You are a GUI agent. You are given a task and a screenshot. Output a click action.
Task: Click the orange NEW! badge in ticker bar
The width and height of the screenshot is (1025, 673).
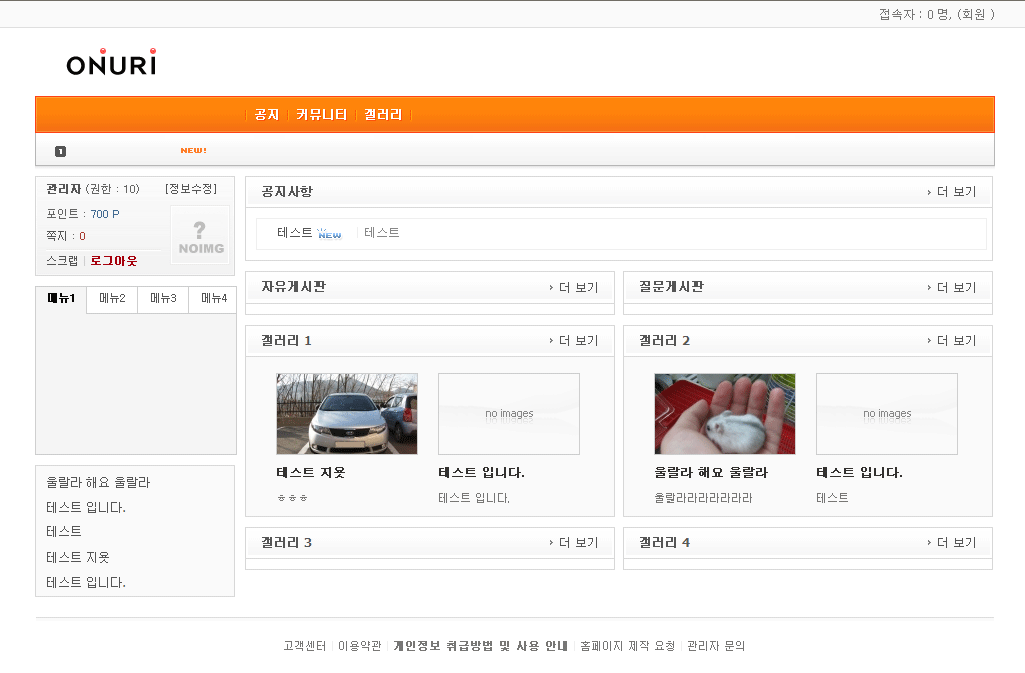pos(193,151)
